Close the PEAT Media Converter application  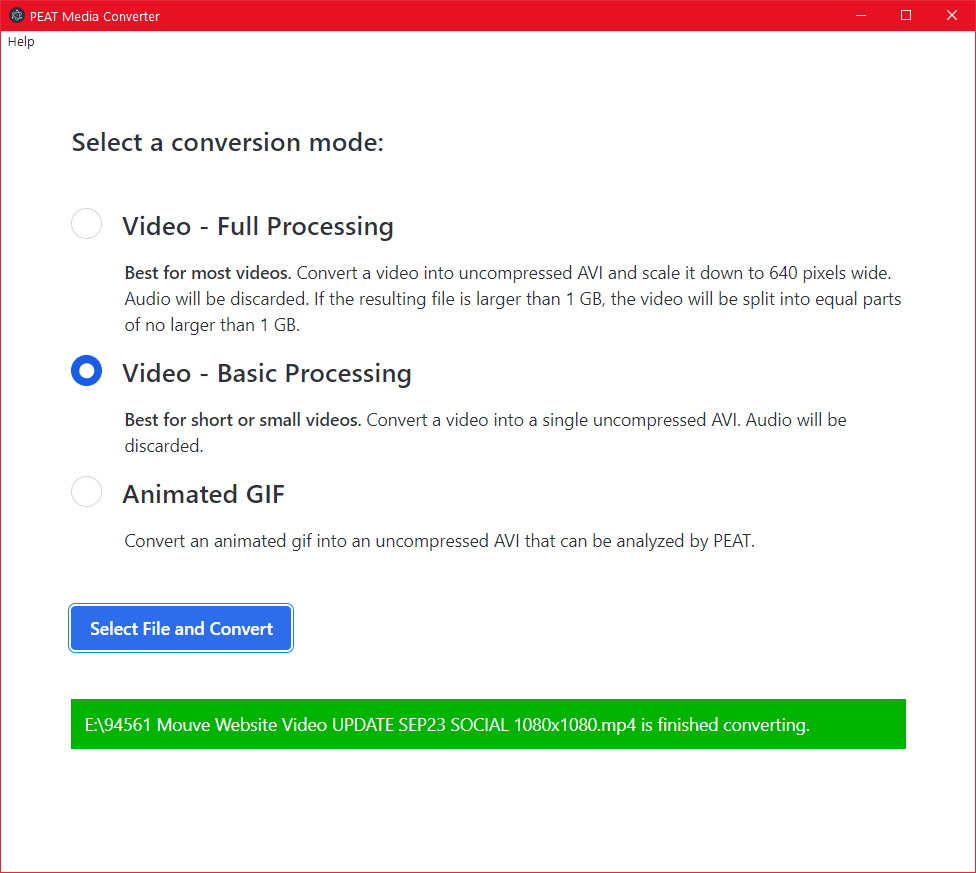(951, 15)
